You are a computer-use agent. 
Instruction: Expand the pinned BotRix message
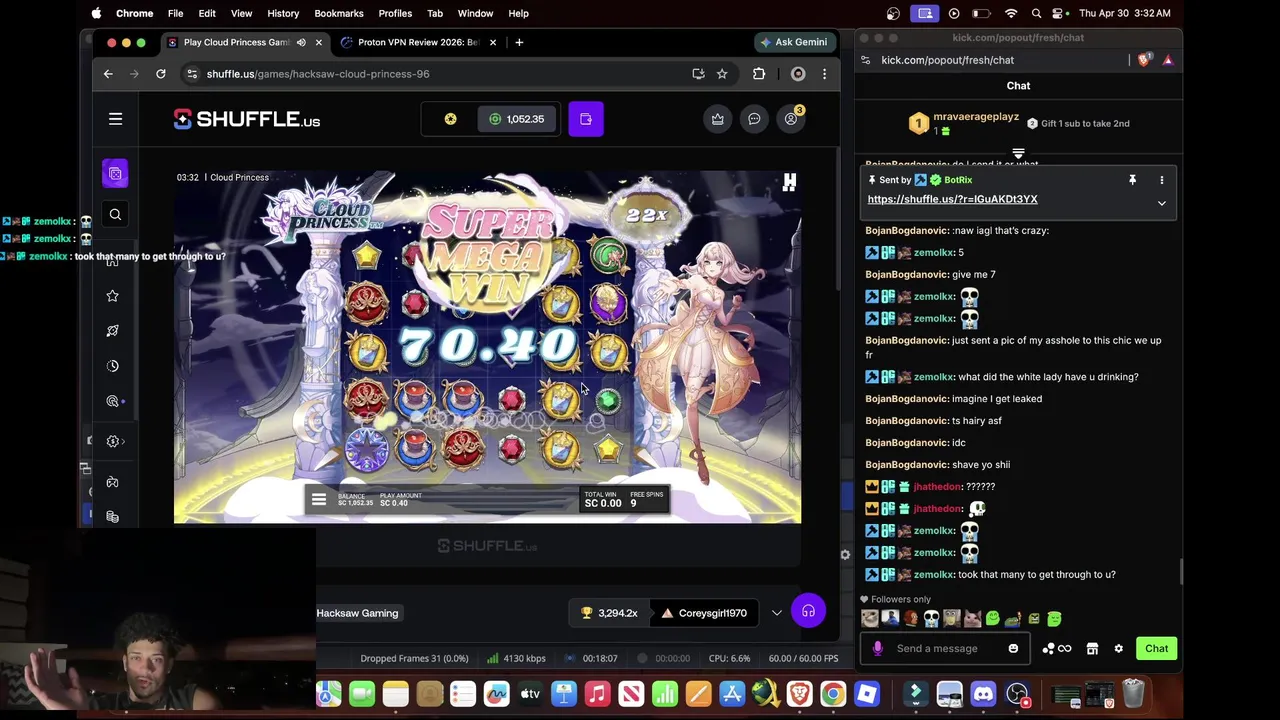pyautogui.click(x=1162, y=203)
